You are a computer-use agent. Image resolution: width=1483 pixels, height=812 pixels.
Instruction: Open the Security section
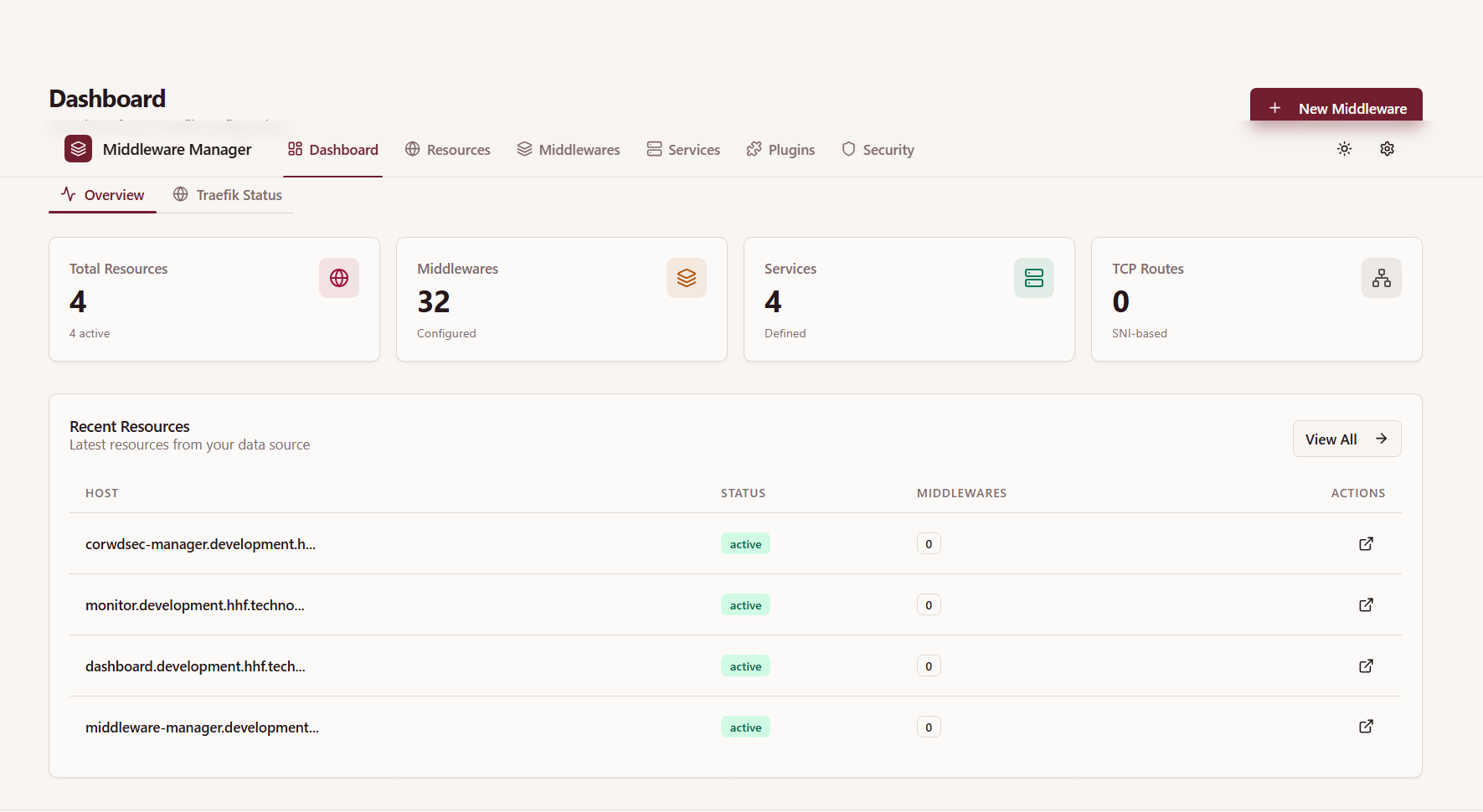878,150
